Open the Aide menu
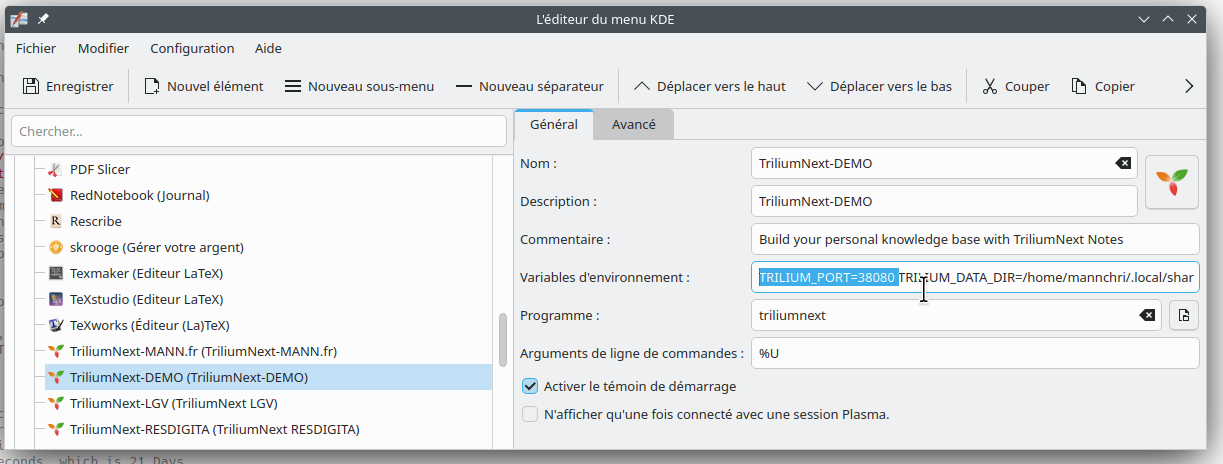The height and width of the screenshot is (464, 1223). 268,48
